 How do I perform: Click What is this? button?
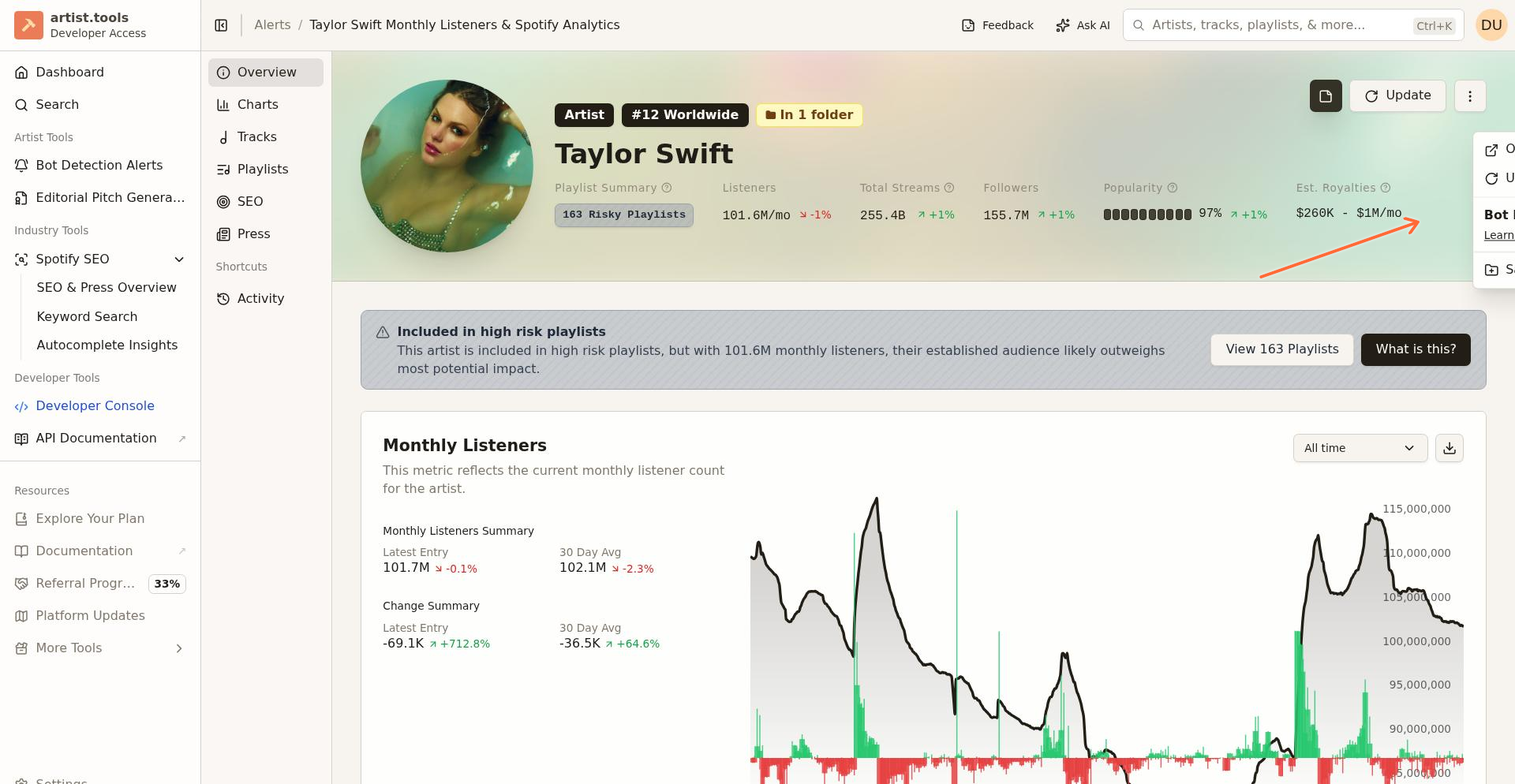1416,349
